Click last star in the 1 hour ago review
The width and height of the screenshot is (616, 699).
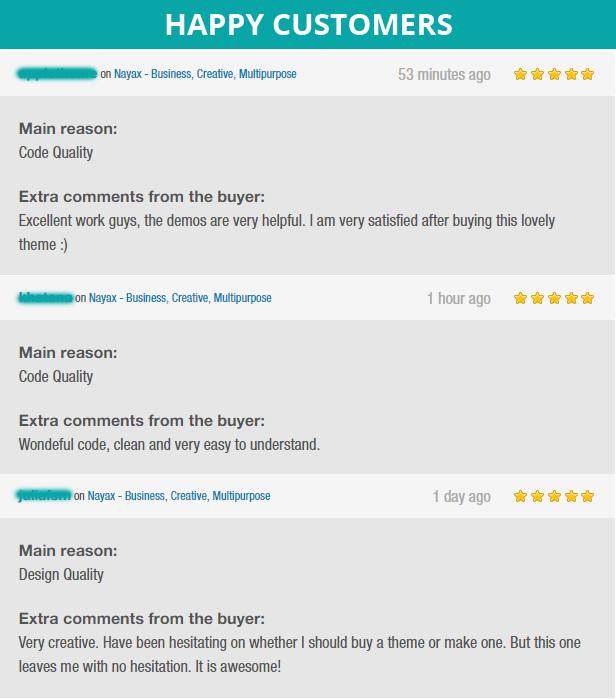[588, 298]
